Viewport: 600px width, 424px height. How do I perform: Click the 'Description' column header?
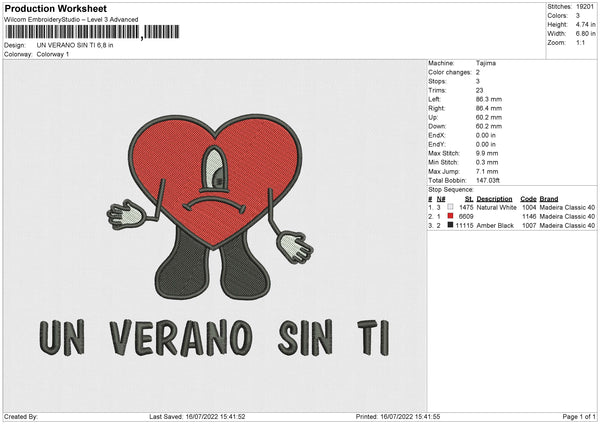click(494, 199)
